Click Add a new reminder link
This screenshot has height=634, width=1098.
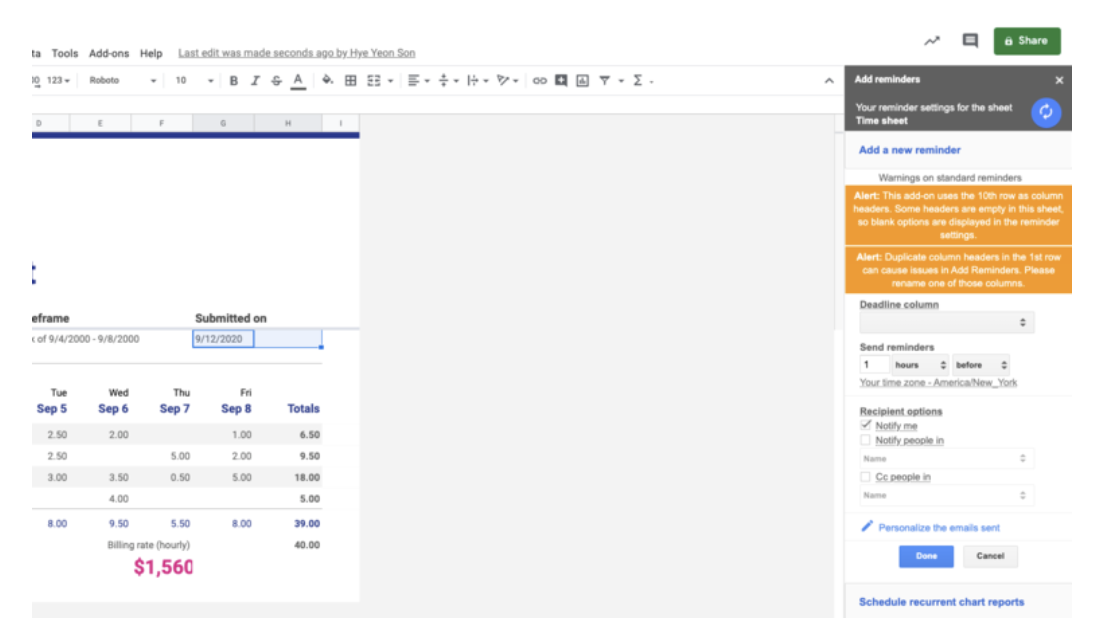[910, 150]
